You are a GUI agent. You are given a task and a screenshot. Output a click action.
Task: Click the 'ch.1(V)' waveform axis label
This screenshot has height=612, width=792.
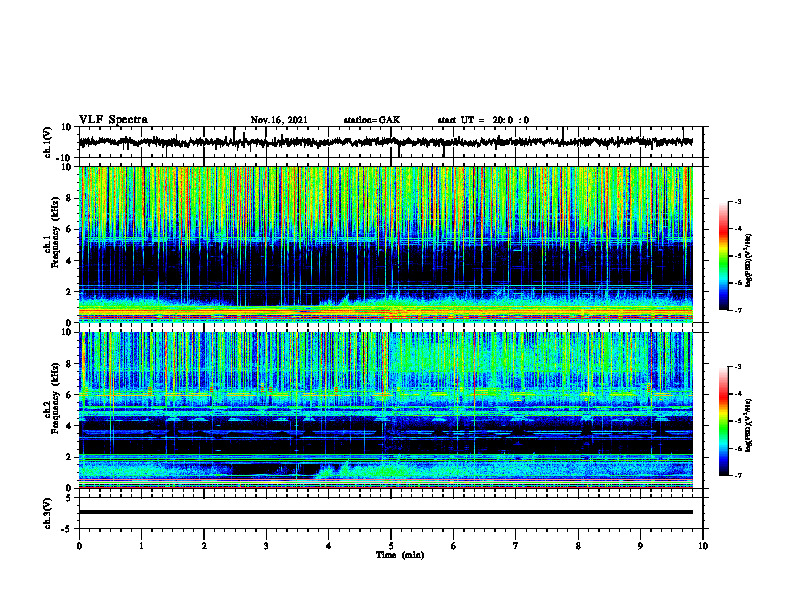click(48, 142)
